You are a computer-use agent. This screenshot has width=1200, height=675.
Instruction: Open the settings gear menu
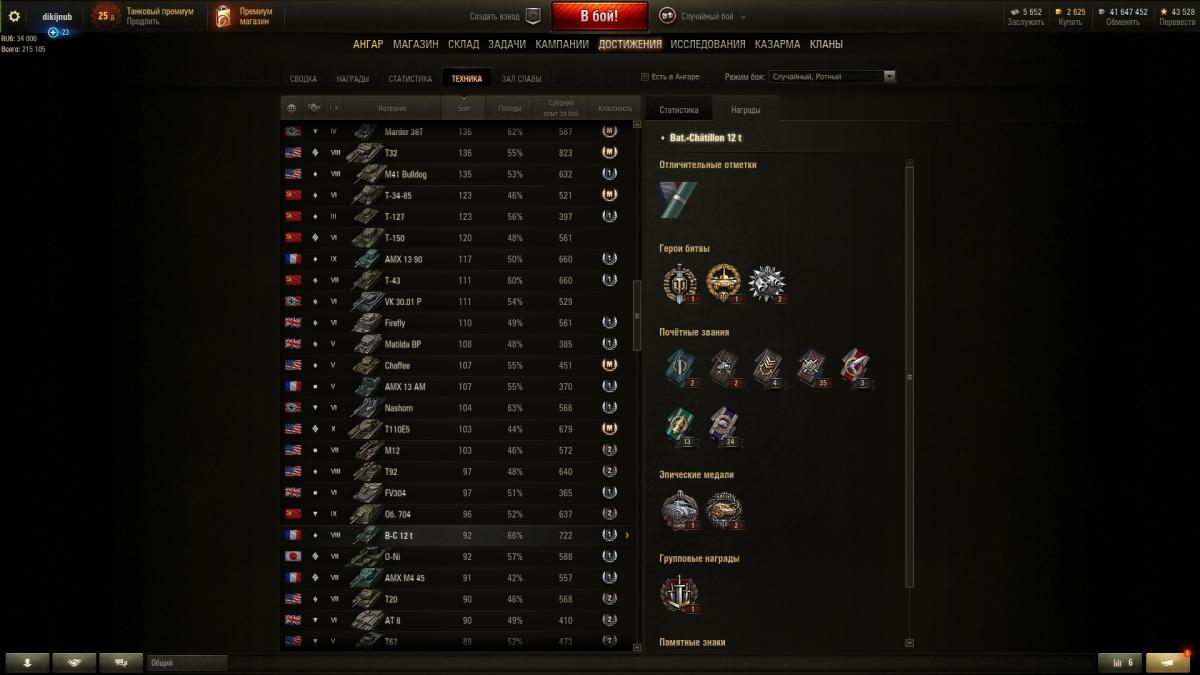tap(14, 16)
